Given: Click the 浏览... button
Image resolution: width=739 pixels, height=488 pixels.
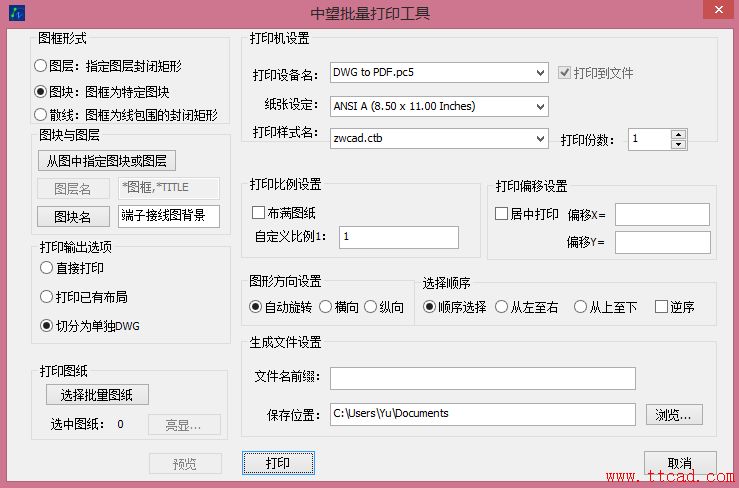Looking at the screenshot, I should 674,414.
